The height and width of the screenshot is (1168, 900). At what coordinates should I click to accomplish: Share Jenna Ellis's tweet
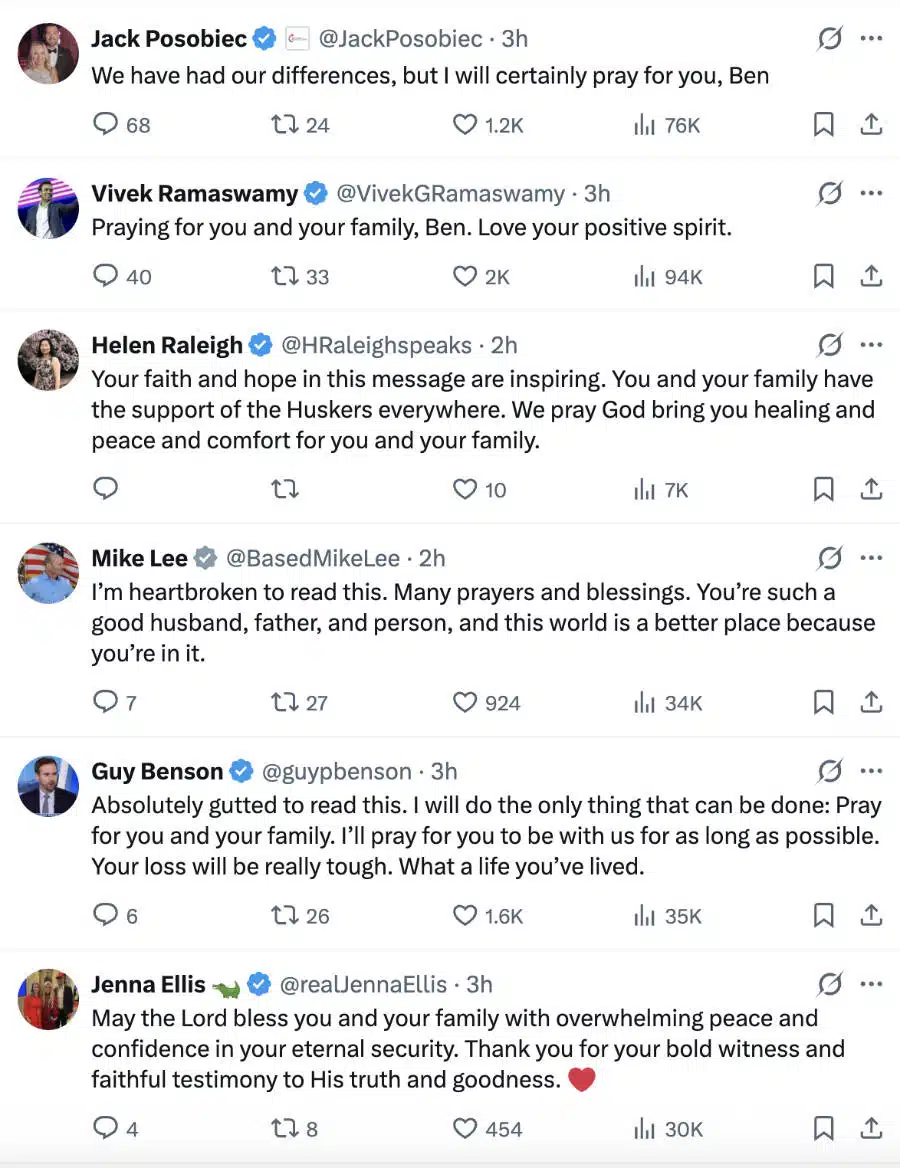tap(871, 1129)
